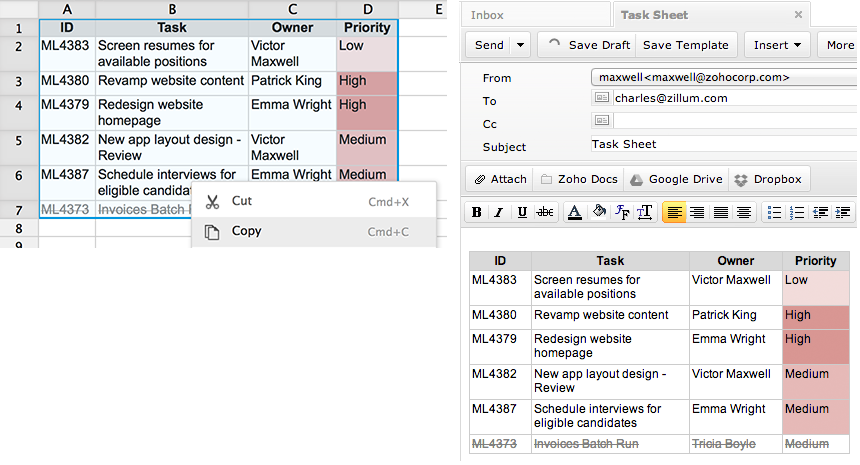Open the font family picker
Viewport: 860px width, 465px height.
[622, 212]
